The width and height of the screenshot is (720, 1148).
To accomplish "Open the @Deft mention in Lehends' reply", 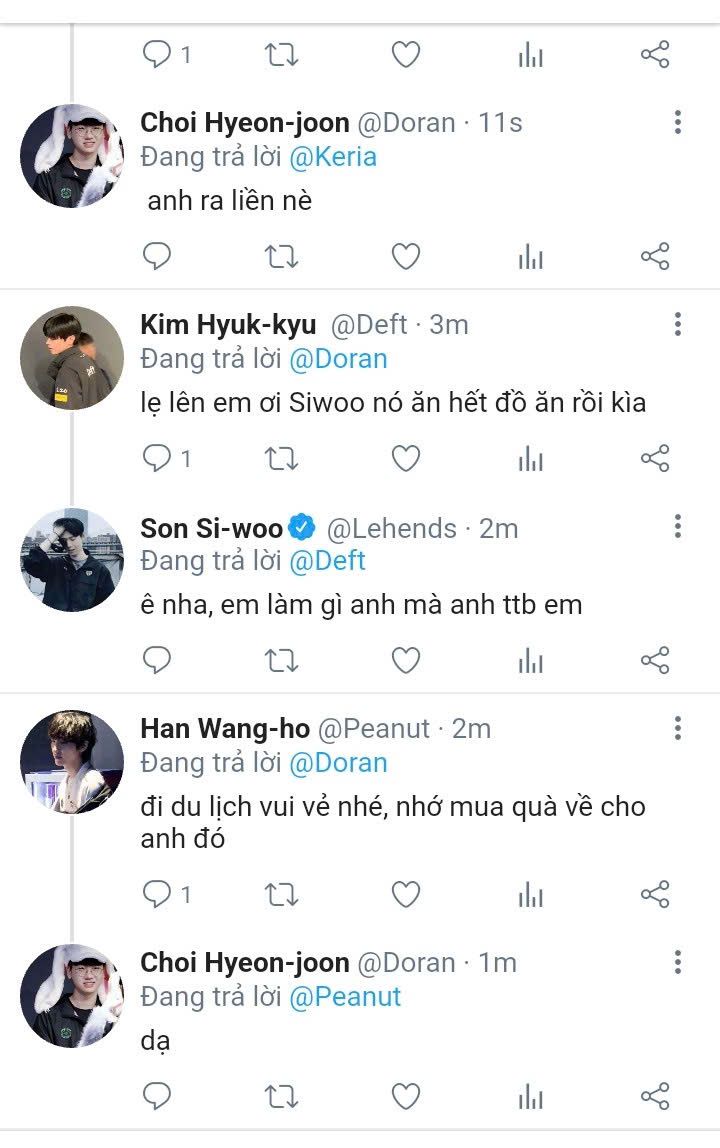I will click(x=327, y=561).
